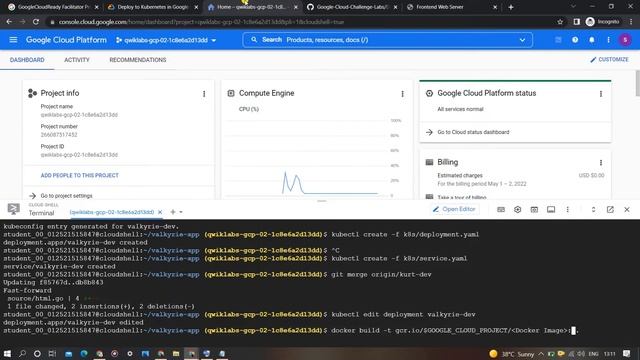Open the header three-dot settings menu
Image resolution: width=640 pixels, height=360 pixels.
pos(608,40)
